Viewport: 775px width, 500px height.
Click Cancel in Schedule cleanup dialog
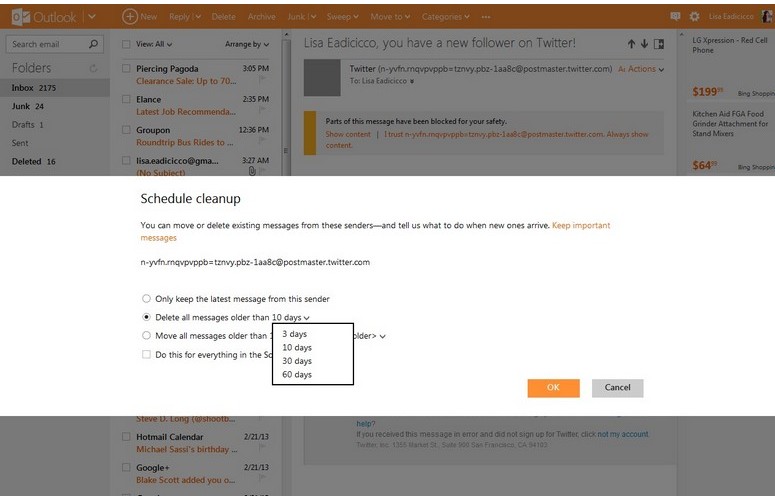(x=617, y=388)
